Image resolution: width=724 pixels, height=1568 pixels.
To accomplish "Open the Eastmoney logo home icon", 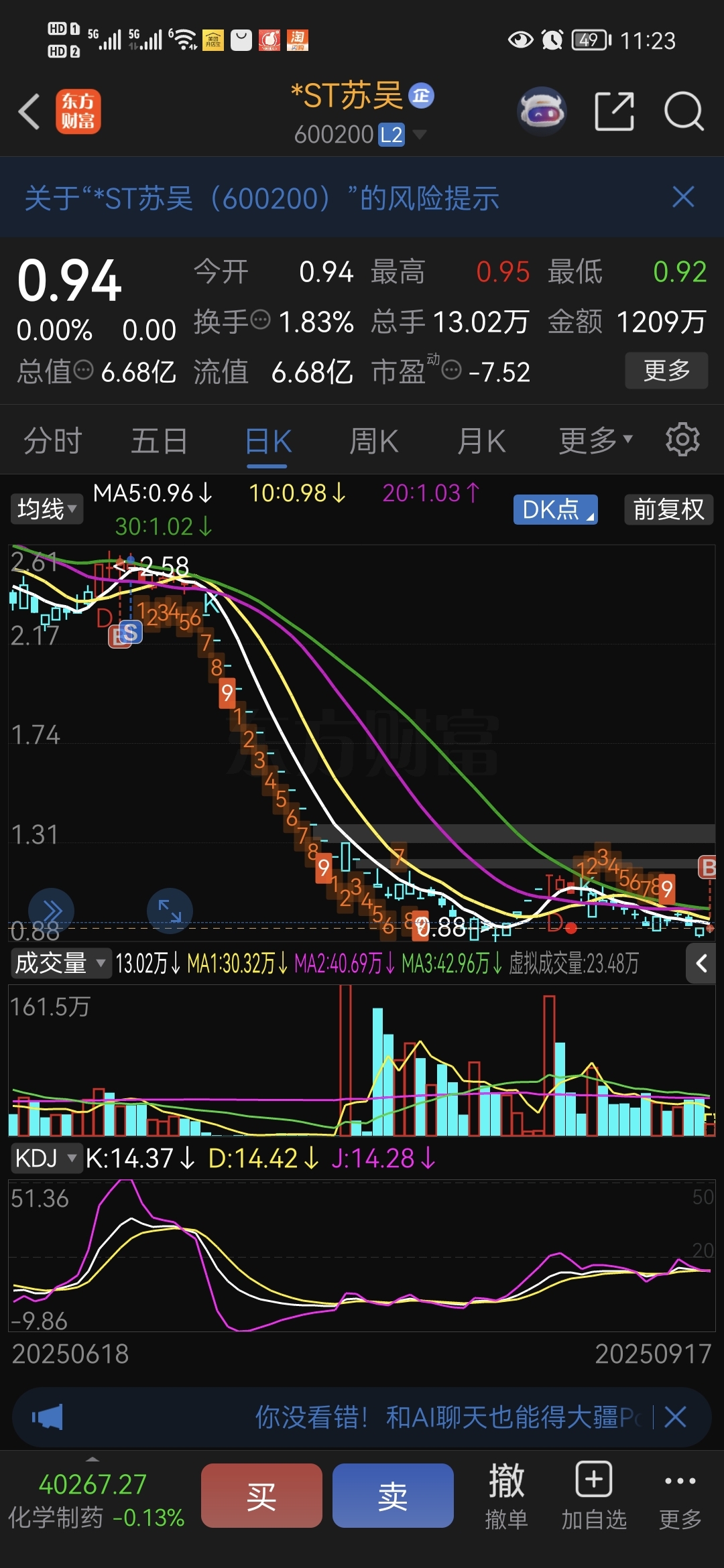I will point(78,111).
